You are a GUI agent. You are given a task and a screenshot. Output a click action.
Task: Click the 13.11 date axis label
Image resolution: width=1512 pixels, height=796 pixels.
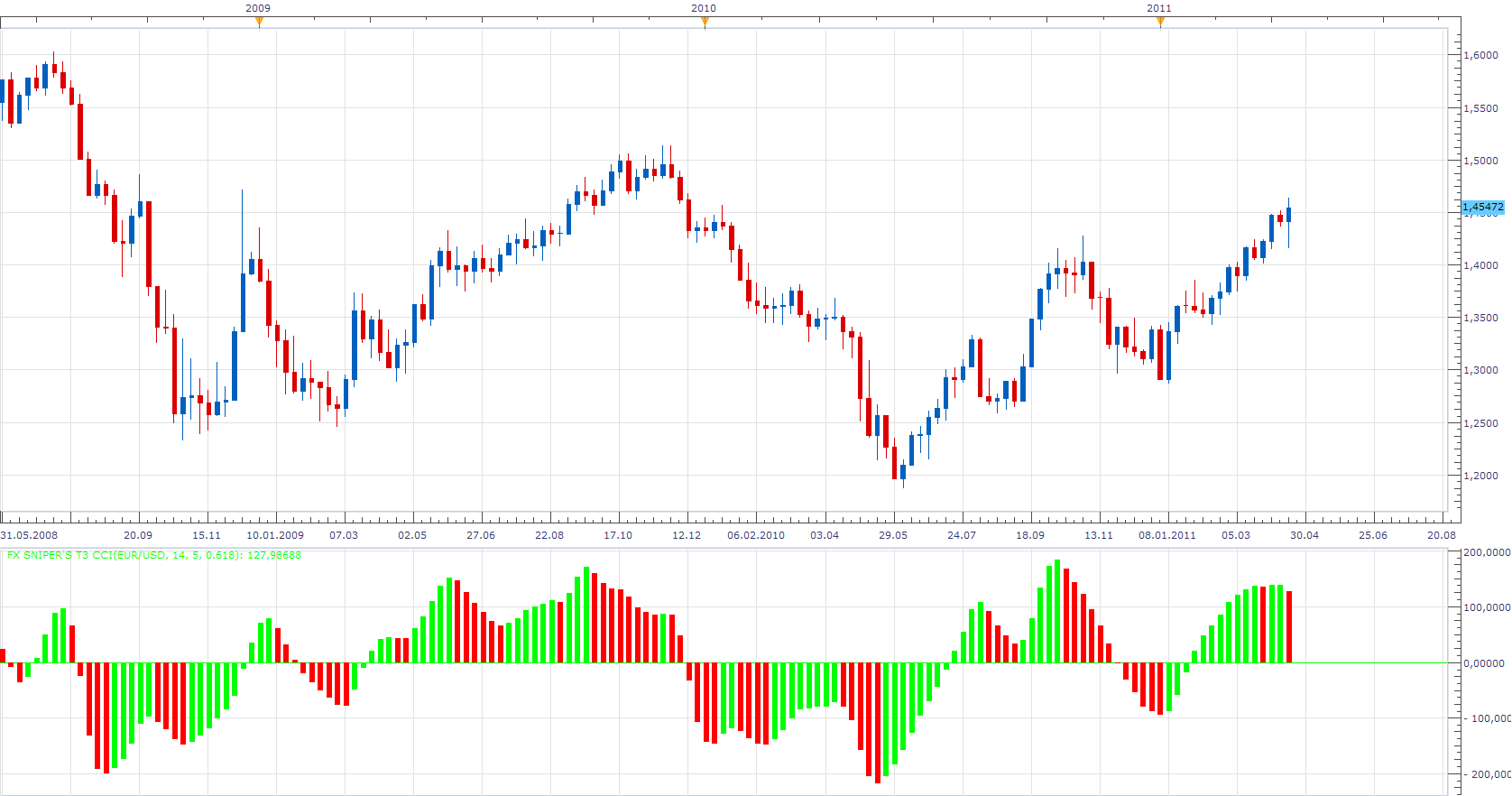pos(1099,535)
